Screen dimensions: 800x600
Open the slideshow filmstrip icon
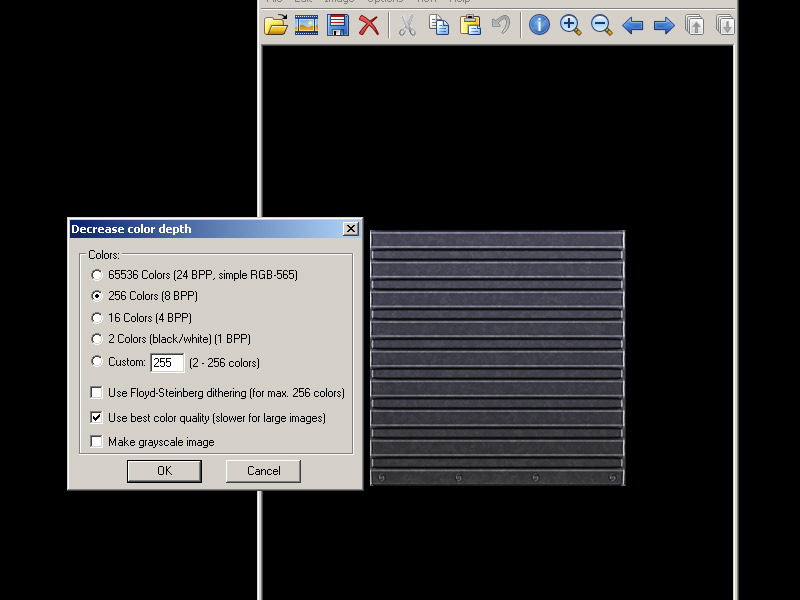pyautogui.click(x=307, y=25)
